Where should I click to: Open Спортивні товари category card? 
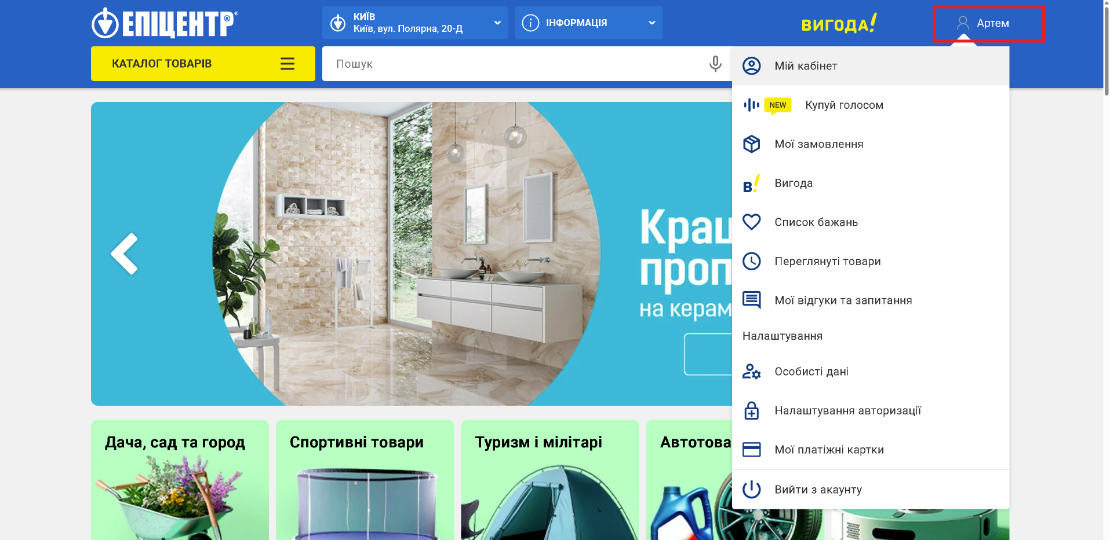pyautogui.click(x=365, y=480)
